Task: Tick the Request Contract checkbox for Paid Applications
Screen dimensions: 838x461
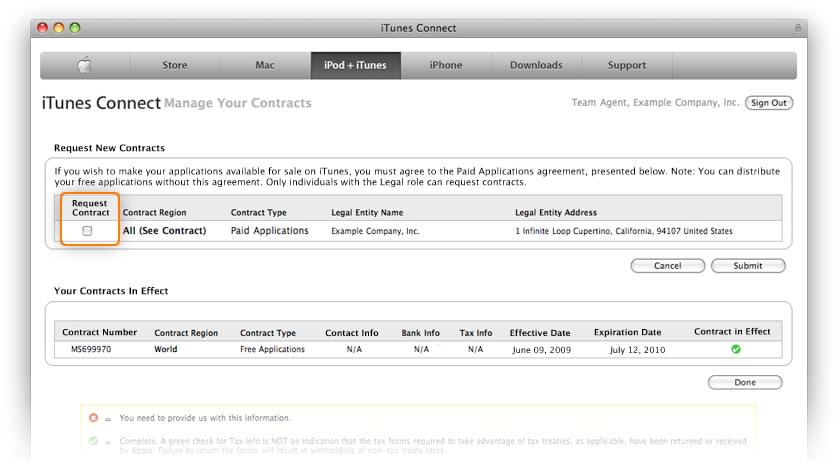Action: [87, 231]
